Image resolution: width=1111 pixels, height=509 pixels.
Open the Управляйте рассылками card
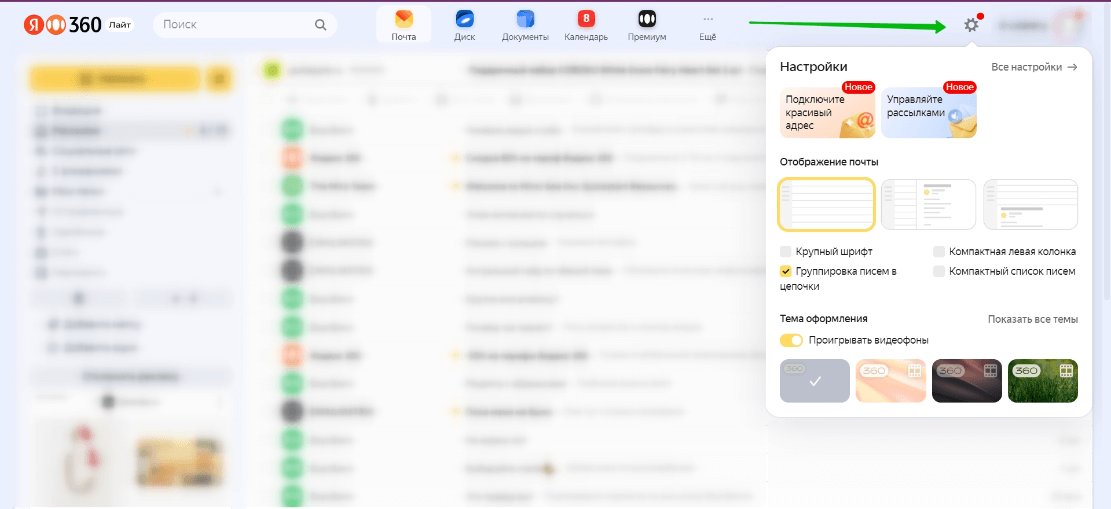[x=929, y=112]
